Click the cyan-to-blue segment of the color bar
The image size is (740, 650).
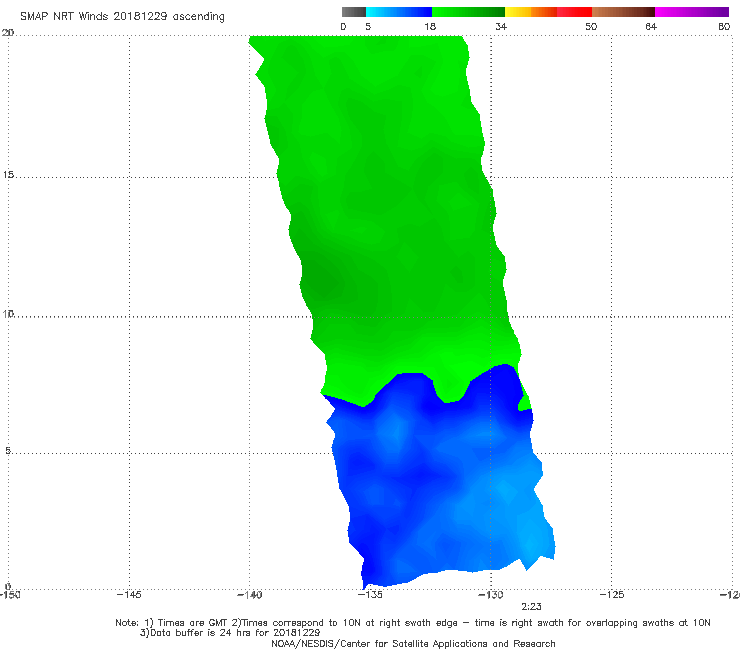click(399, 12)
